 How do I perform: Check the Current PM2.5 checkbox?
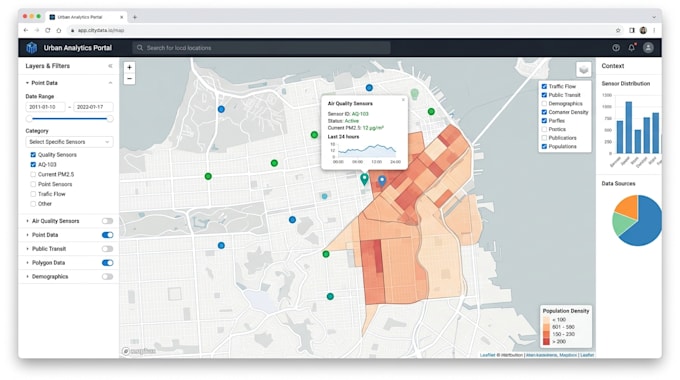33,174
